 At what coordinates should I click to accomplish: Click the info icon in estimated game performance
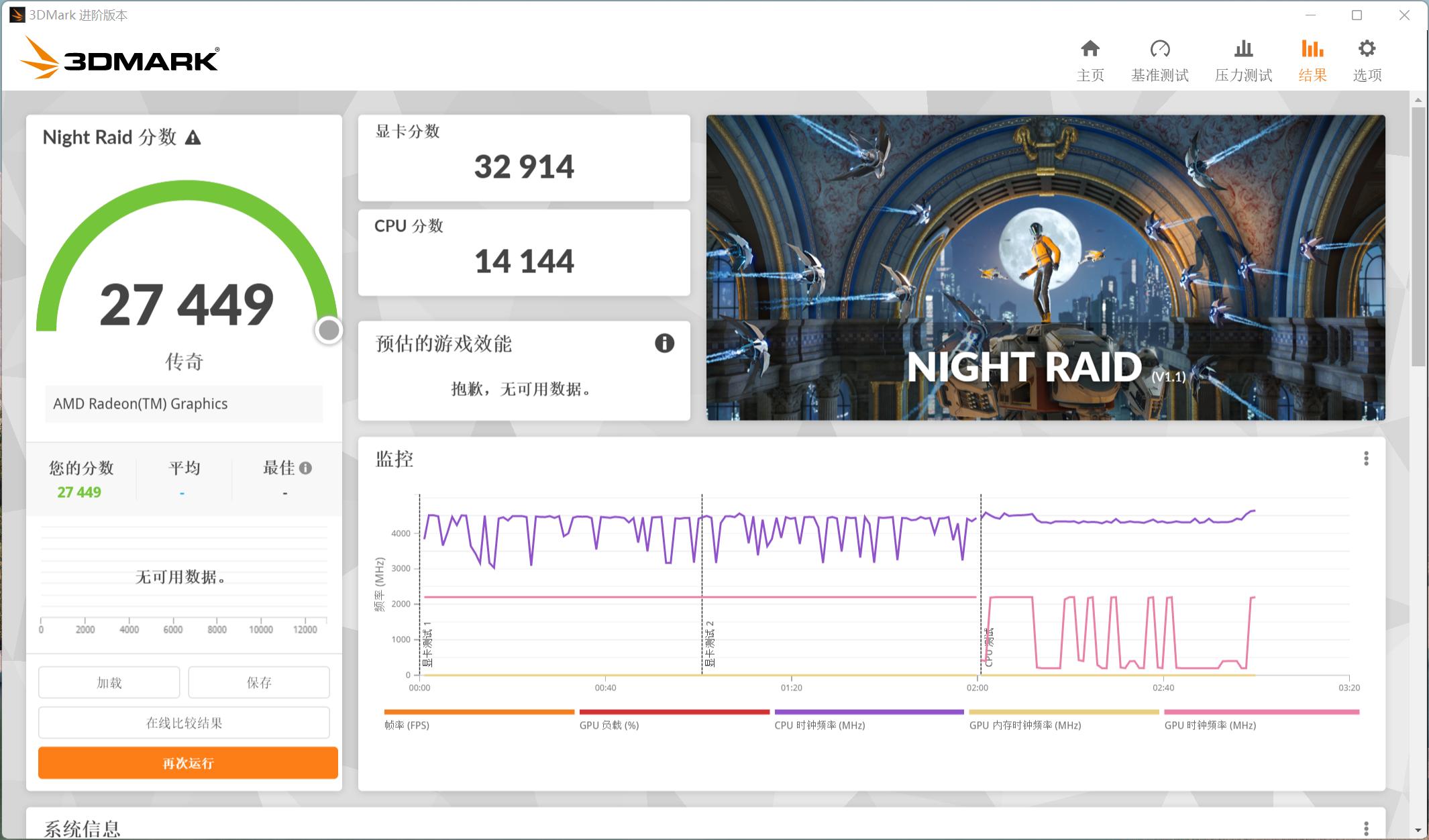664,344
